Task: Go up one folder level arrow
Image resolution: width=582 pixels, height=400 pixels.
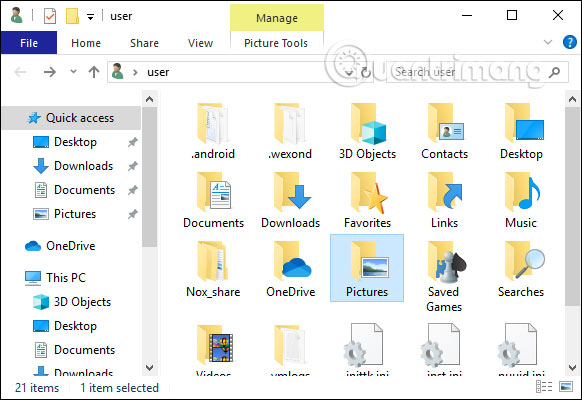Action: click(x=94, y=72)
